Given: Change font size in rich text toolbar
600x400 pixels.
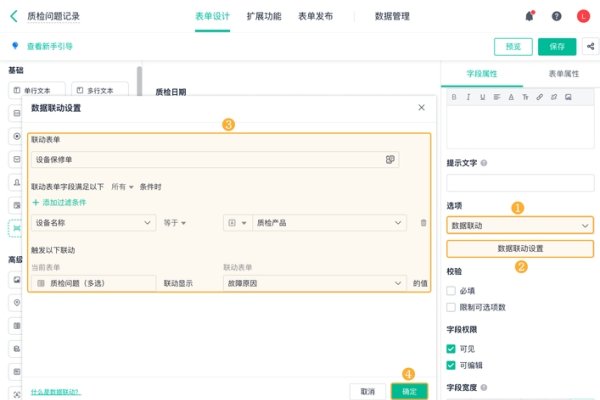Looking at the screenshot, I should tap(525, 97).
